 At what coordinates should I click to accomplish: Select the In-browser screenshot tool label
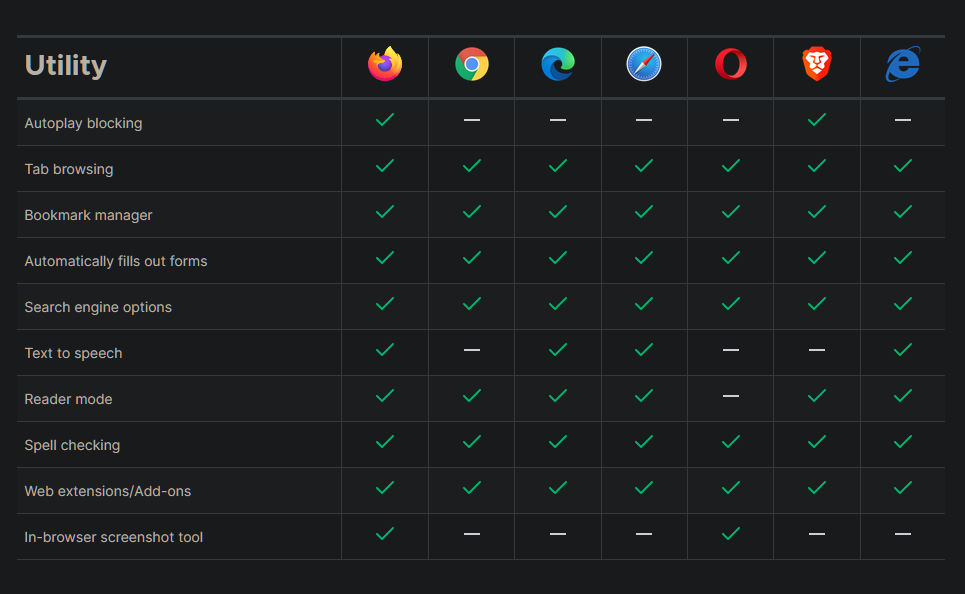[113, 537]
